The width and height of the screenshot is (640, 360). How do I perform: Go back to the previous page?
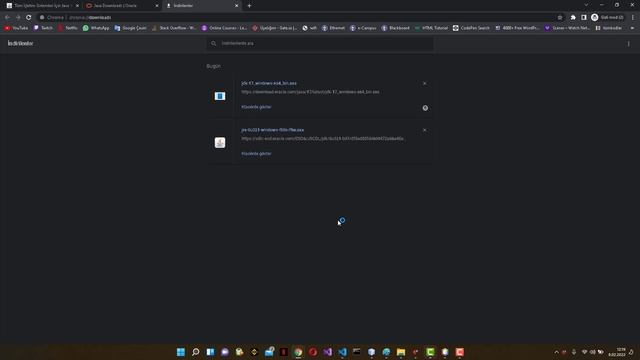[7, 18]
